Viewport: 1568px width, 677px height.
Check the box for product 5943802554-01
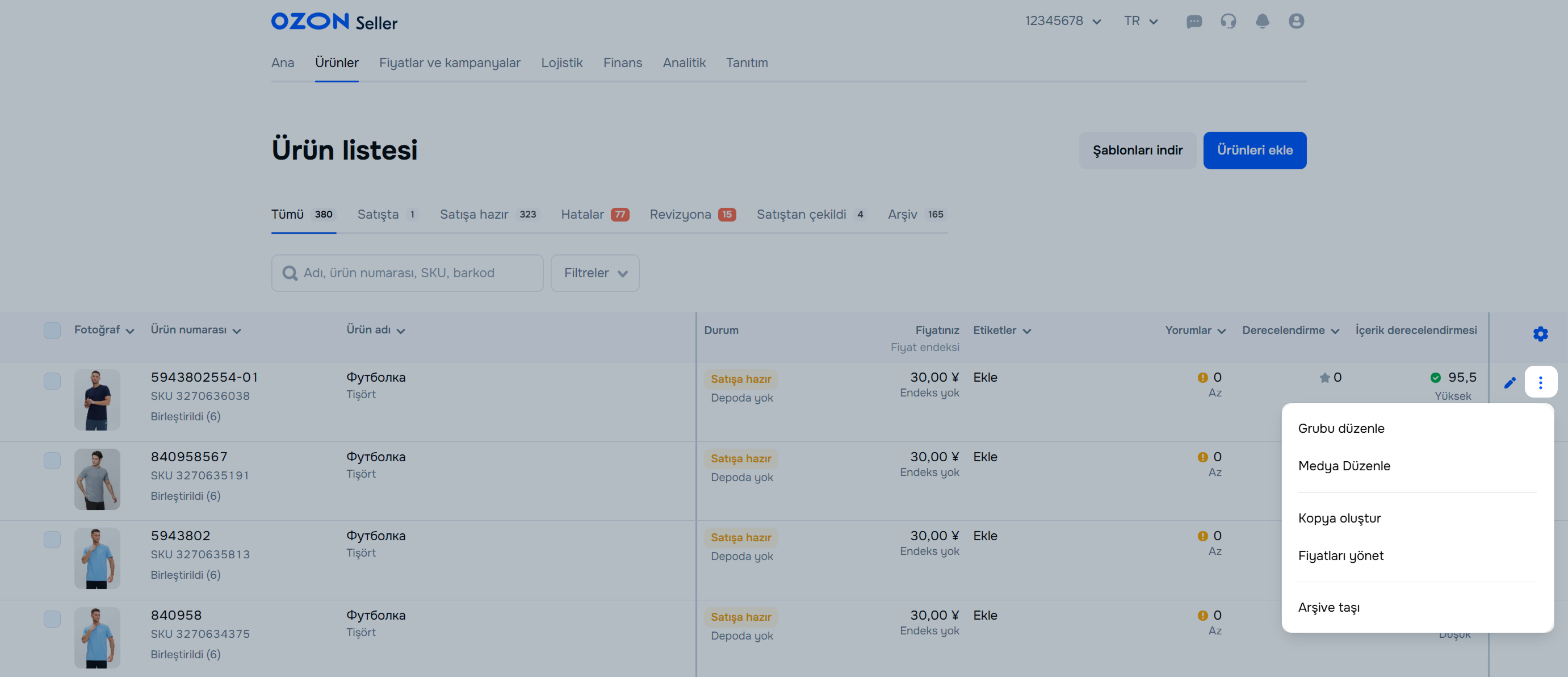coord(52,381)
